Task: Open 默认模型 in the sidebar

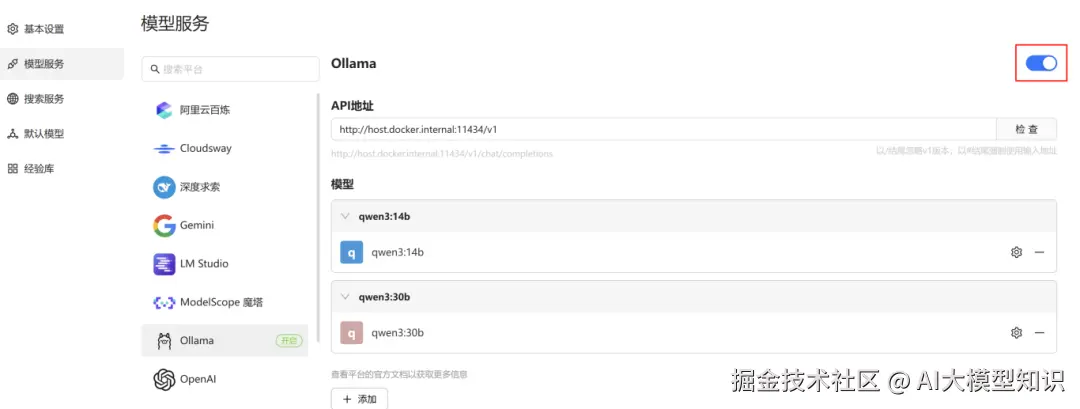Action: [61, 134]
